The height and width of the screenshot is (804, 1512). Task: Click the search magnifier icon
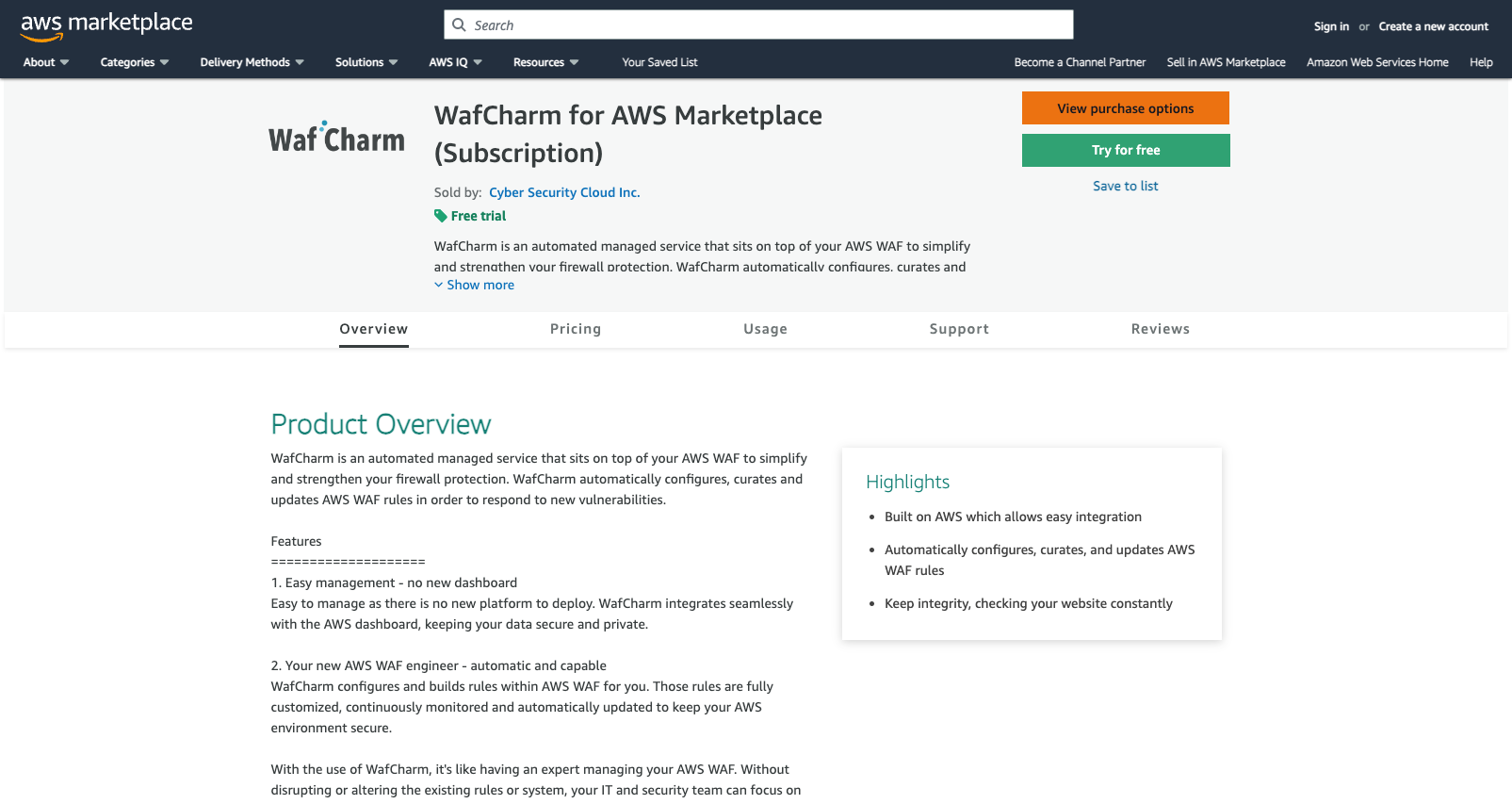click(x=459, y=25)
